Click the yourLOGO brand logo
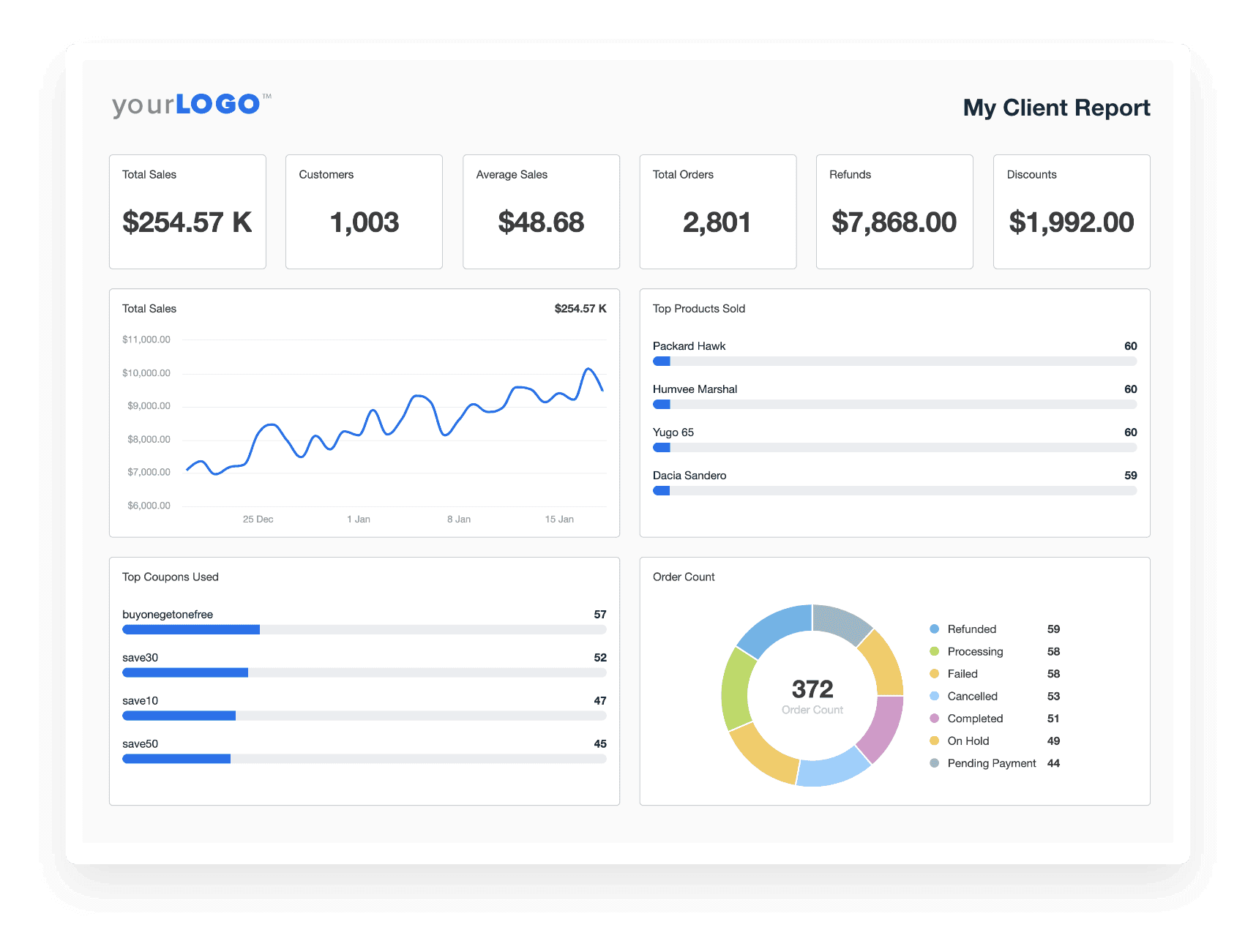This screenshot has width=1256, height=952. (191, 105)
